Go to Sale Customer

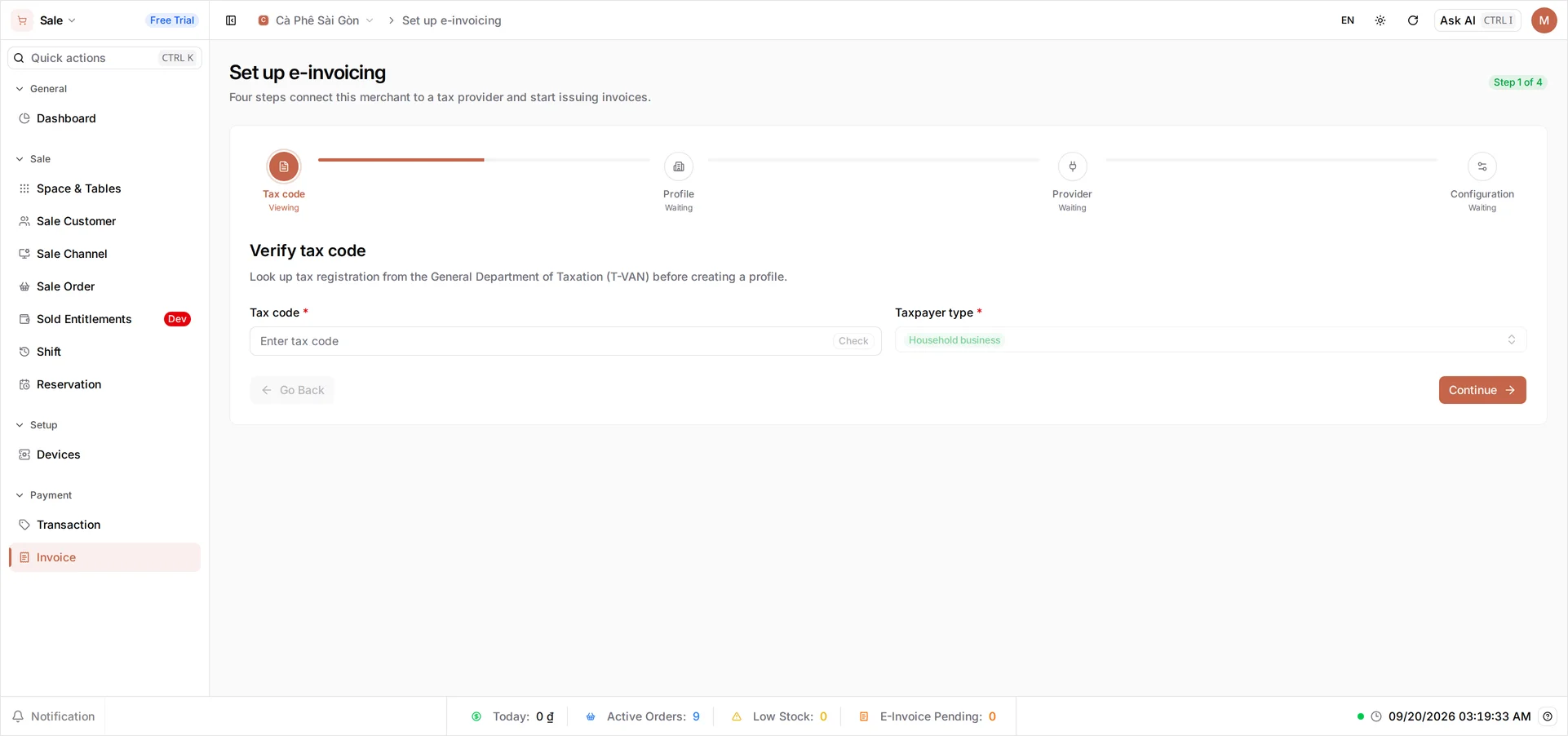click(x=104, y=221)
